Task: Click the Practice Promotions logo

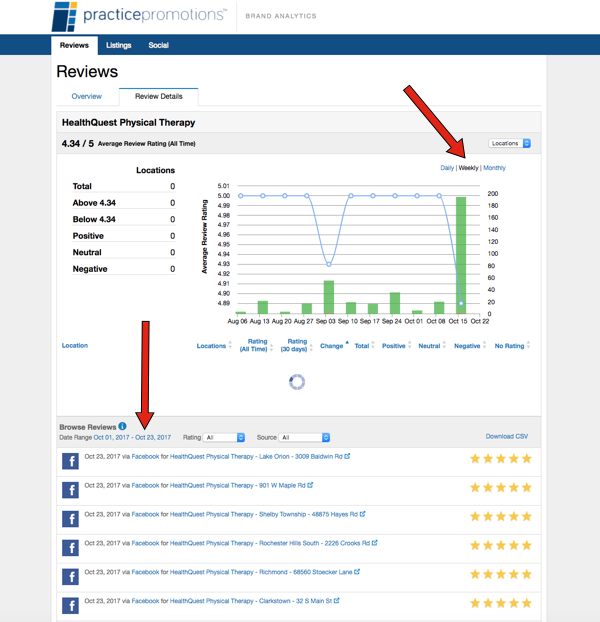Action: [139, 16]
